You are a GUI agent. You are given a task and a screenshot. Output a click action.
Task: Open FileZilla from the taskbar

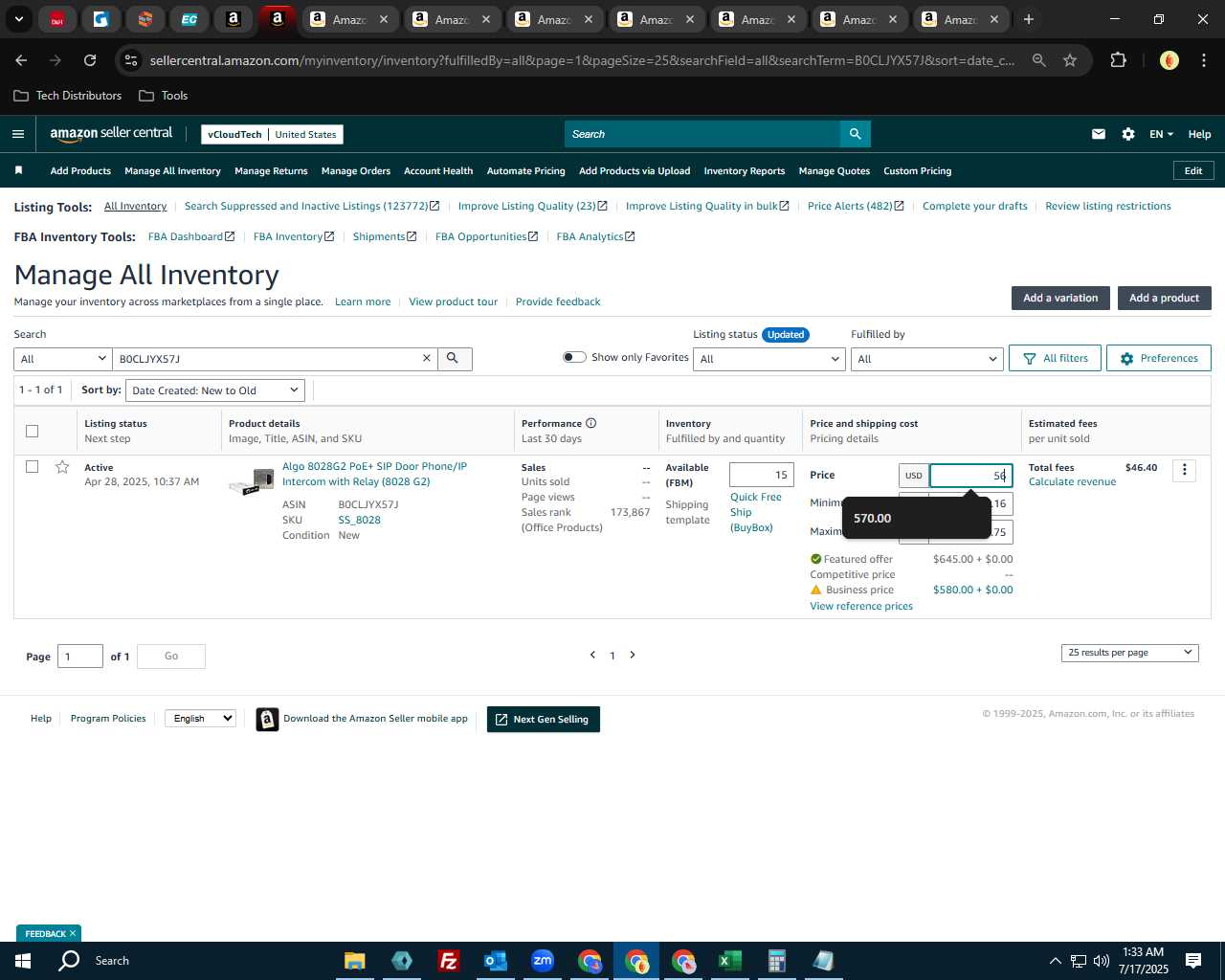[x=449, y=961]
